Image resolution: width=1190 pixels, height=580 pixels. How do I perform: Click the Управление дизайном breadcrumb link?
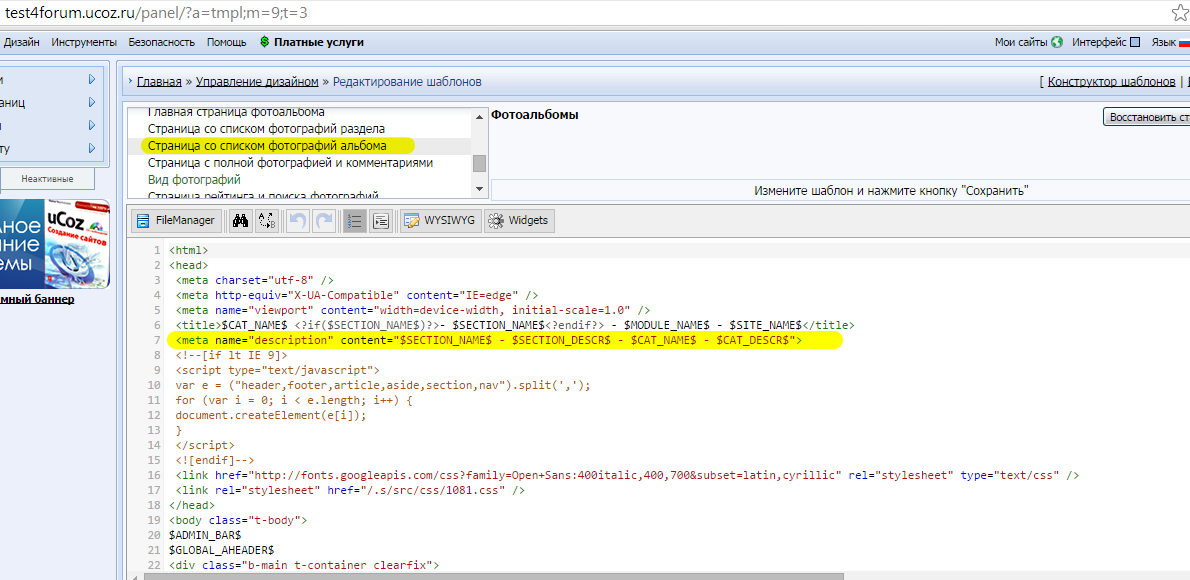[x=257, y=82]
